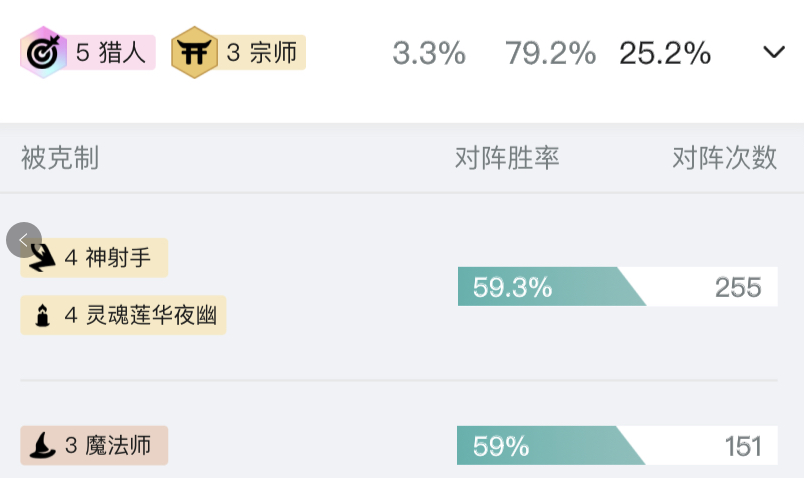Click the 被克制 section header
This screenshot has width=804, height=478.
pyautogui.click(x=60, y=158)
